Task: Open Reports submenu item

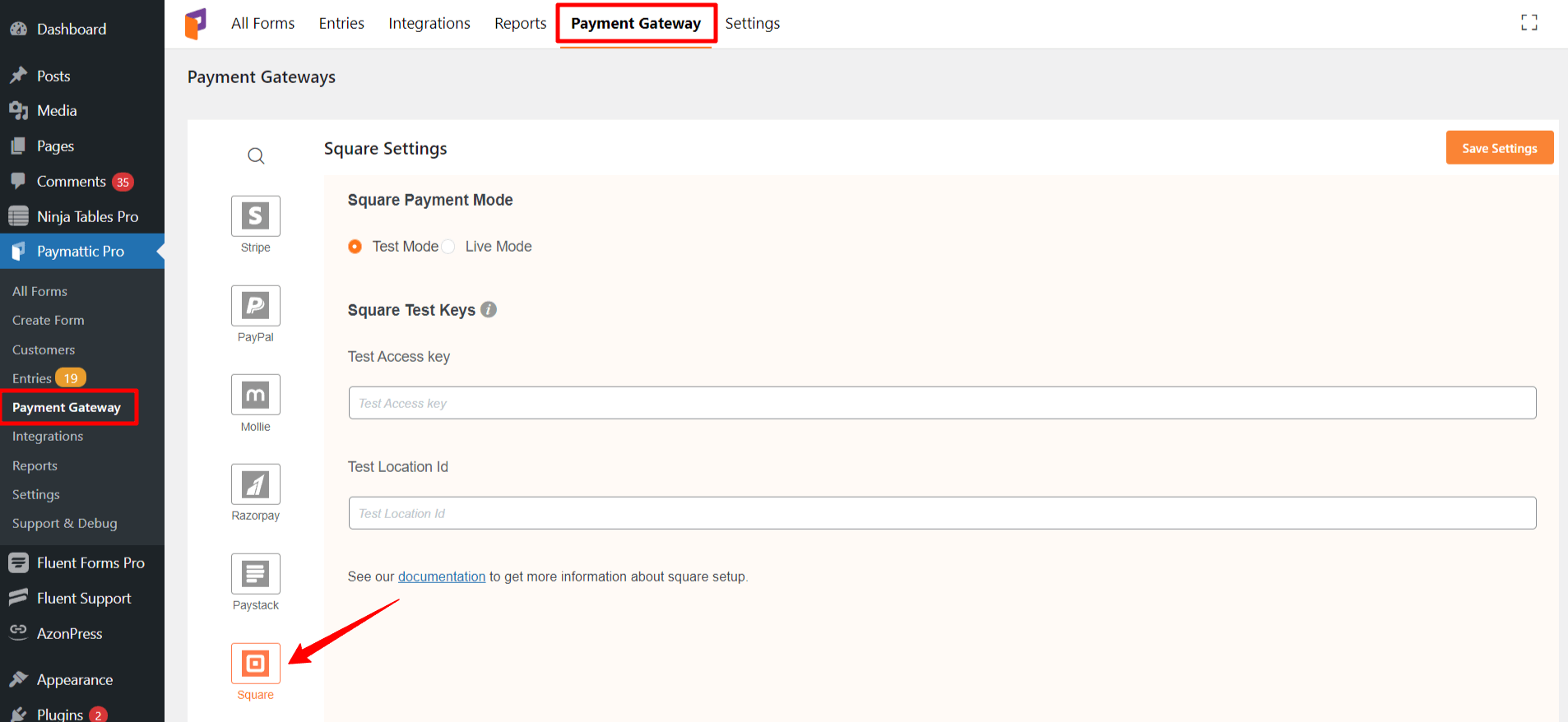Action: pos(35,465)
